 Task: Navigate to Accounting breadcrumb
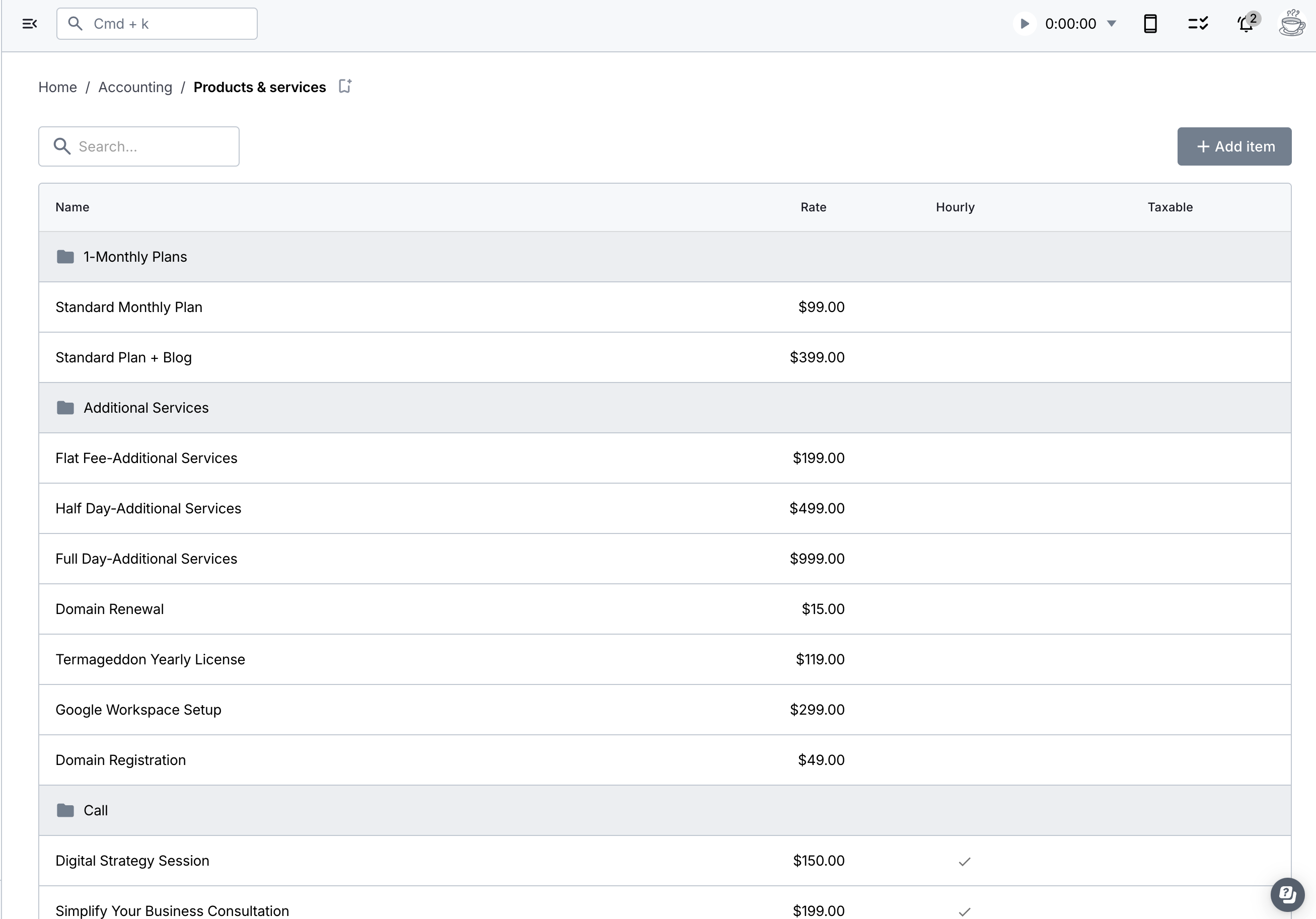[135, 87]
